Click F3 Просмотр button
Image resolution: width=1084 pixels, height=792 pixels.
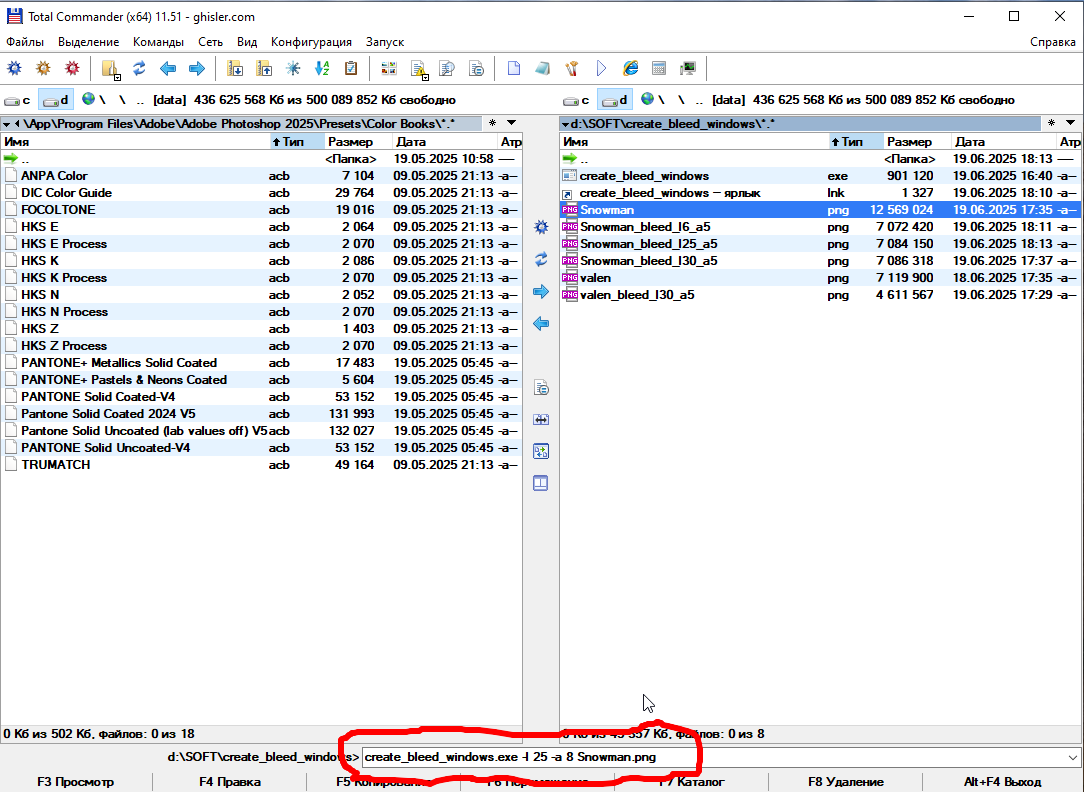pos(75,782)
